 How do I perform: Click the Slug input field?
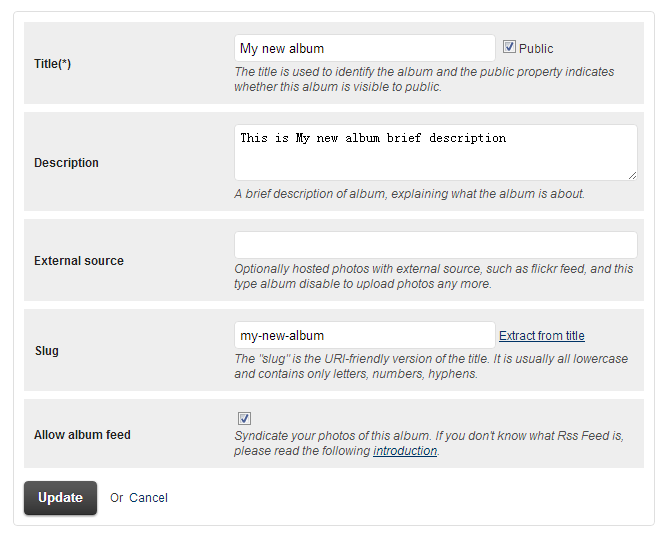coord(365,335)
